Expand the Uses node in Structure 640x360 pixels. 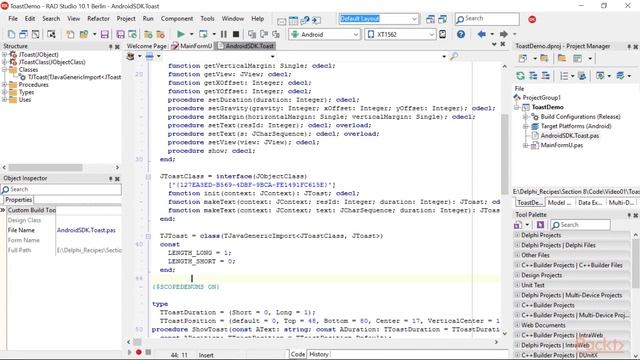click(x=4, y=100)
